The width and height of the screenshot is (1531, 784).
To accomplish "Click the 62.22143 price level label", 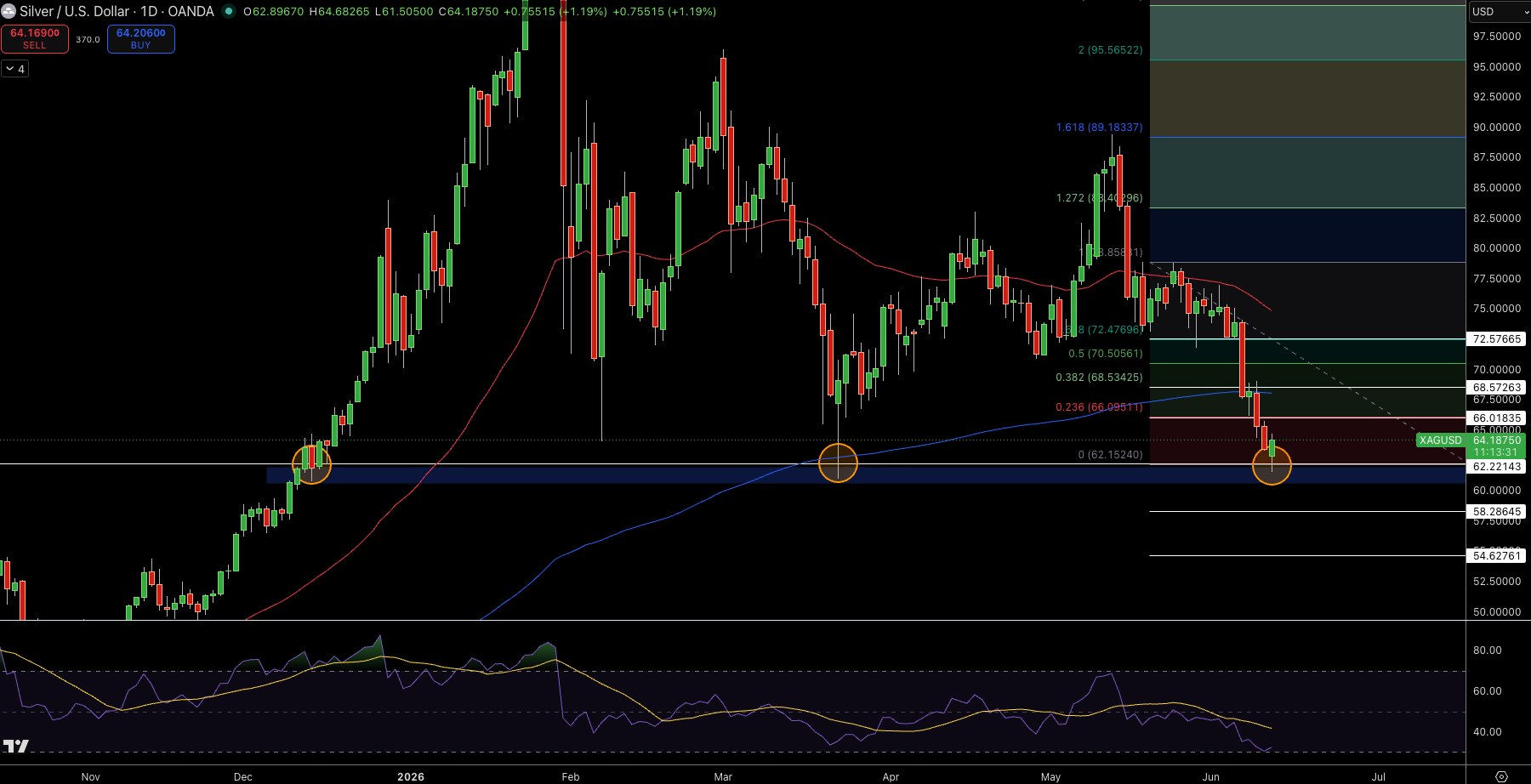I will click(1497, 467).
